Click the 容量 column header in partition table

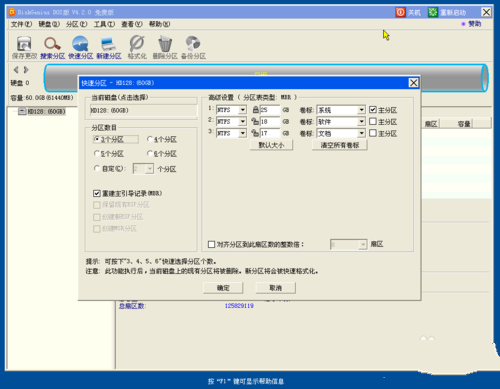coord(464,124)
